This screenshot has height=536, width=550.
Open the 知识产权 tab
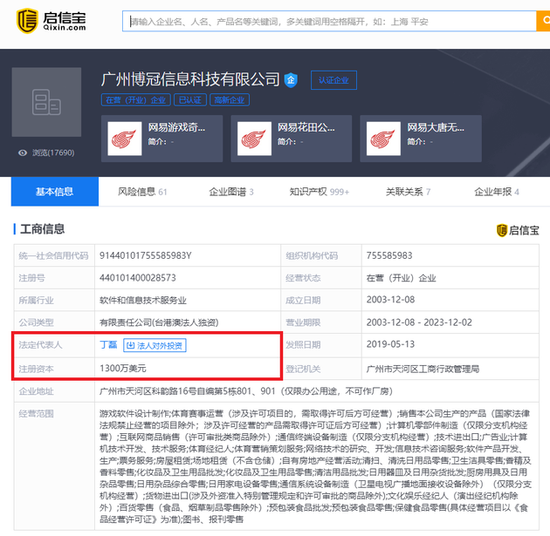point(319,192)
